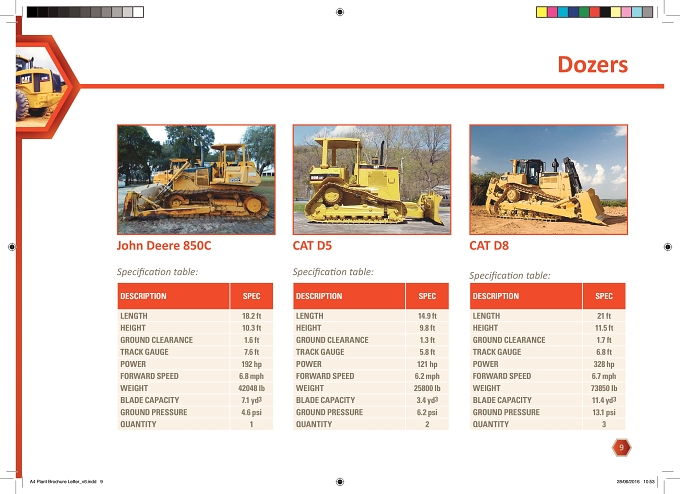The height and width of the screenshot is (494, 680).
Task: Click the 192 hp power value
Action: click(252, 364)
